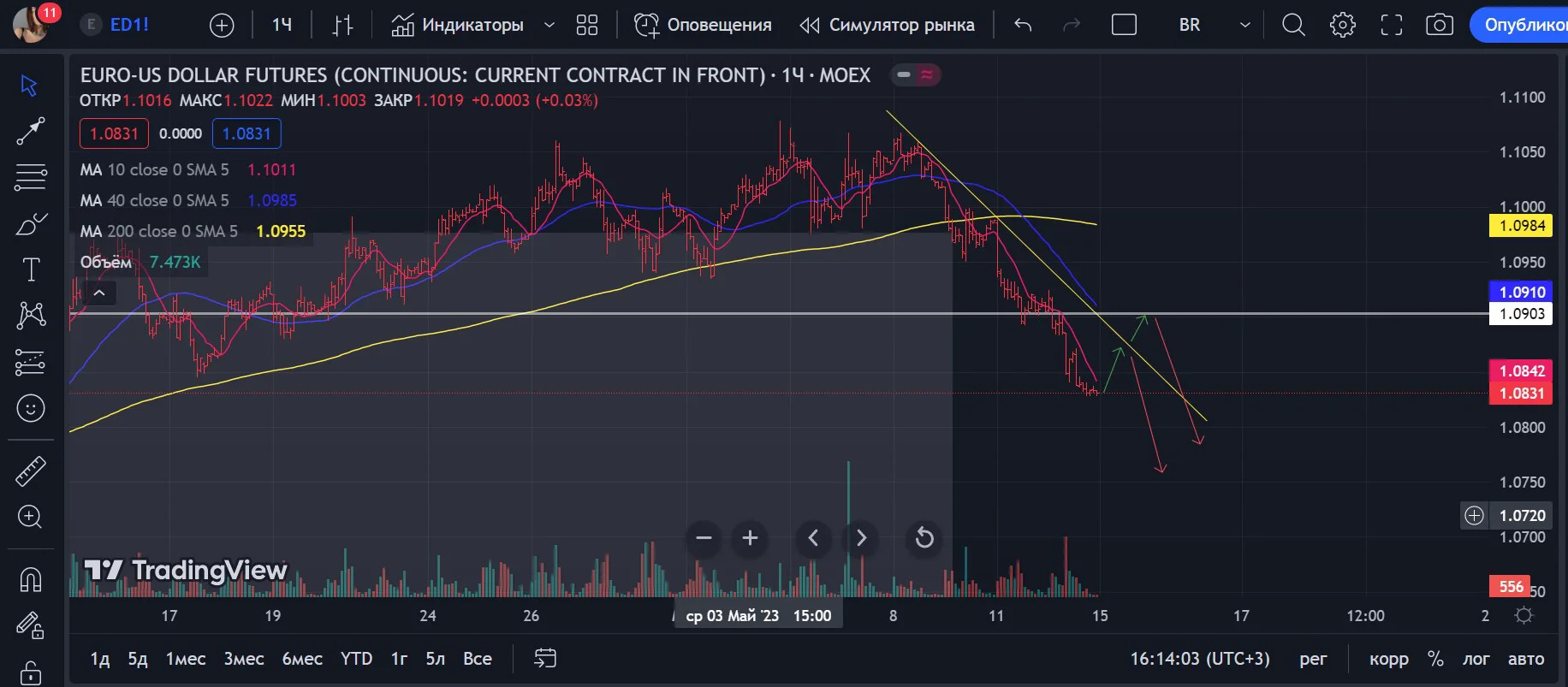Image resolution: width=1568 pixels, height=687 pixels.
Task: Toggle stay in drawing mode
Action: coord(30,625)
